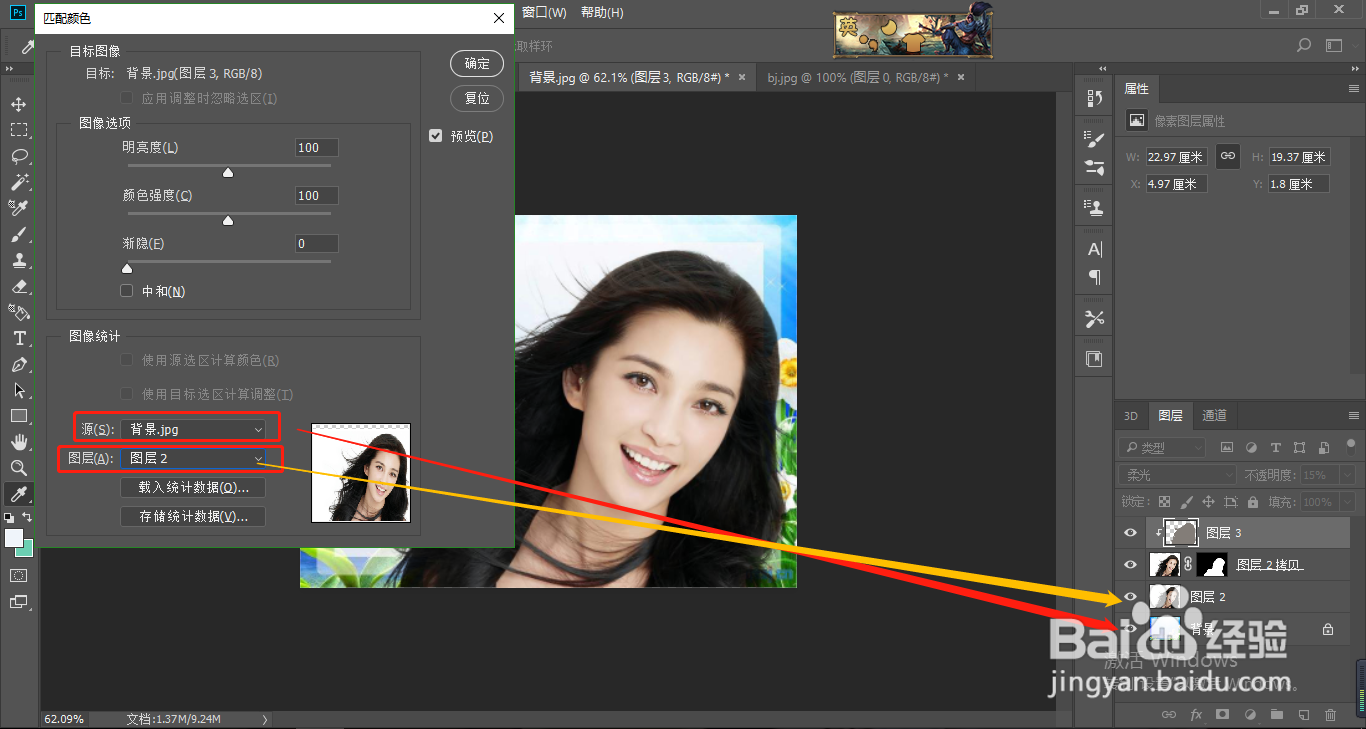The image size is (1366, 729).
Task: Toggle the lock all padlock icon
Action: [x=1253, y=502]
